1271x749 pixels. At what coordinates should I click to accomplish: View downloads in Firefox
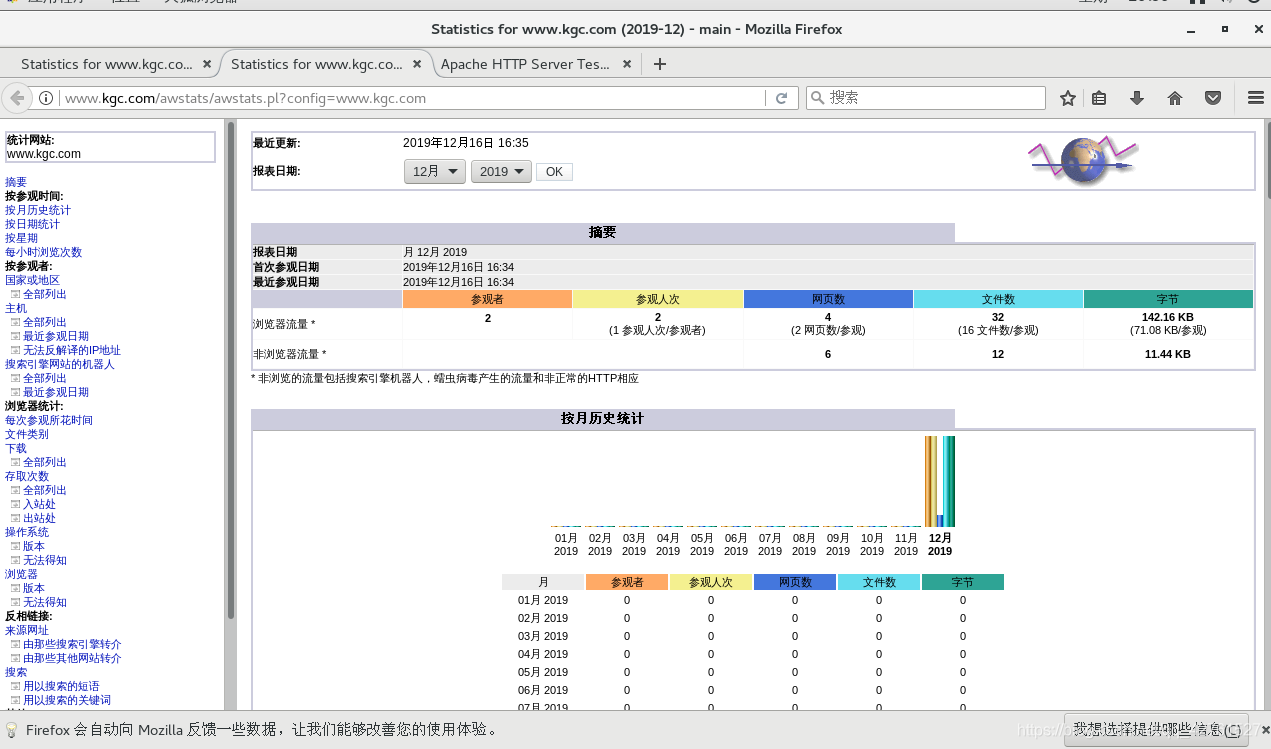tap(1139, 98)
